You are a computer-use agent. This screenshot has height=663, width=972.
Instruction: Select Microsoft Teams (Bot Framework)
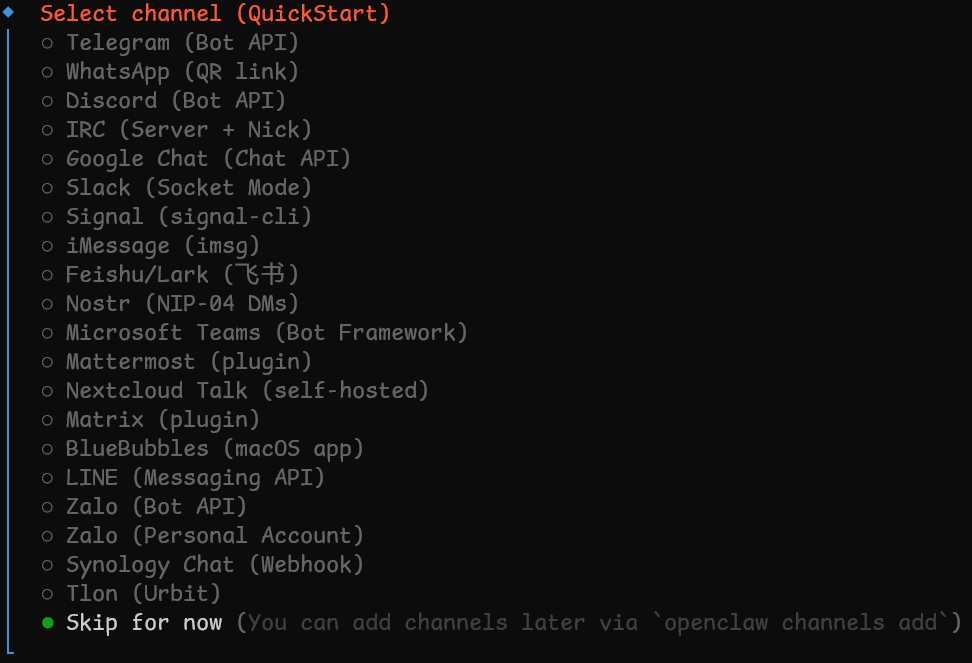coord(266,333)
